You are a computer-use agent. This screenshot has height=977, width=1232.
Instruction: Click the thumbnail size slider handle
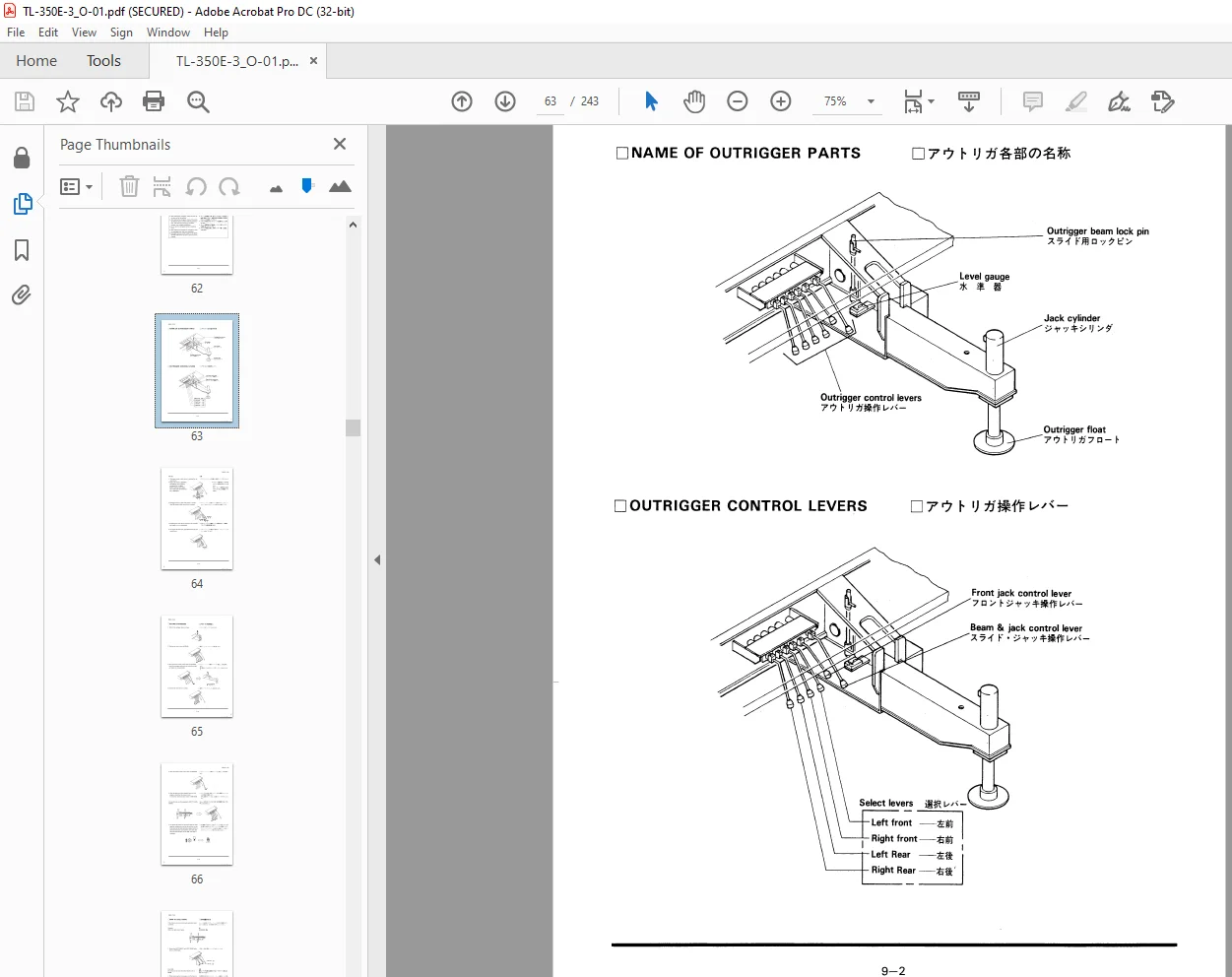pyautogui.click(x=307, y=185)
